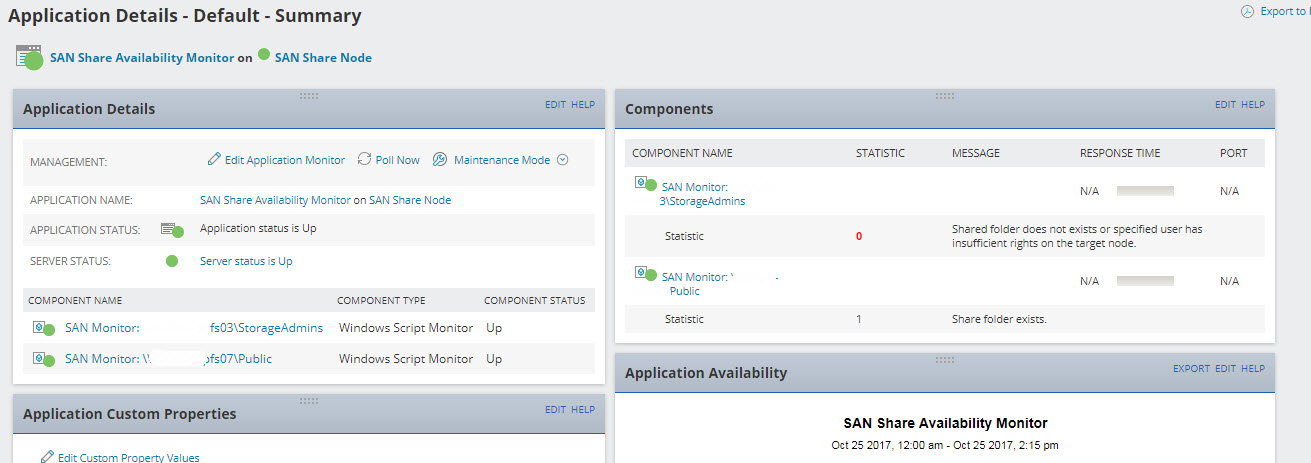
Task: Click the StorageAdmins component icon in the Components panel
Action: (645, 184)
